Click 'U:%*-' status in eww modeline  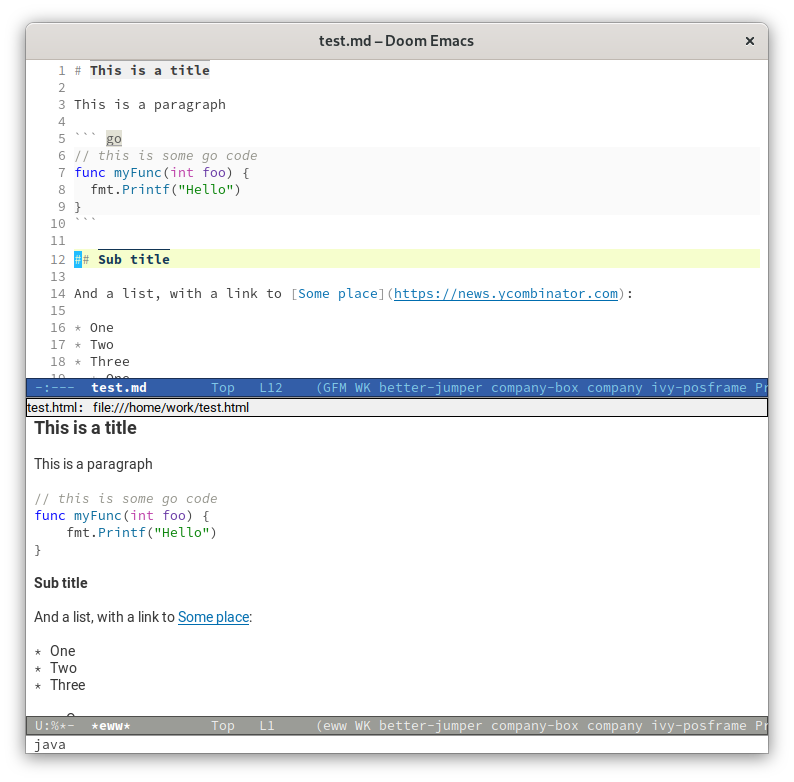tap(55, 726)
